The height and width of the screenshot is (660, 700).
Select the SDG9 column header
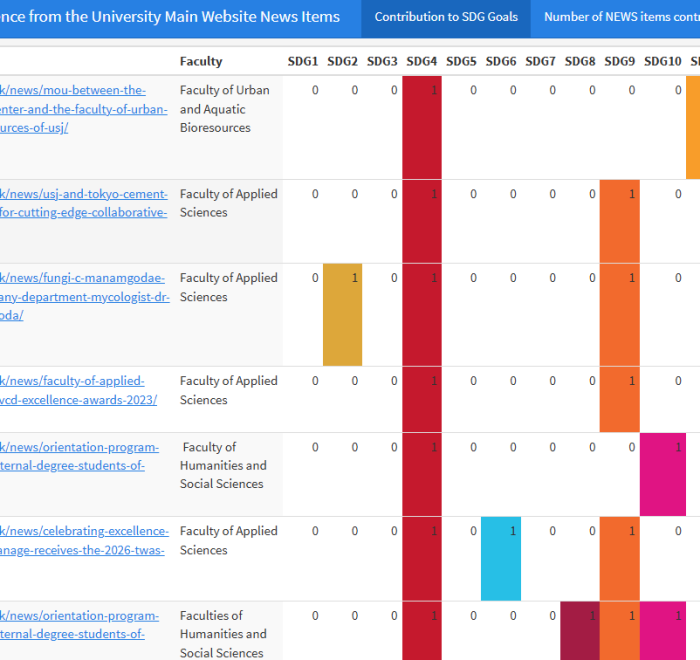point(619,62)
